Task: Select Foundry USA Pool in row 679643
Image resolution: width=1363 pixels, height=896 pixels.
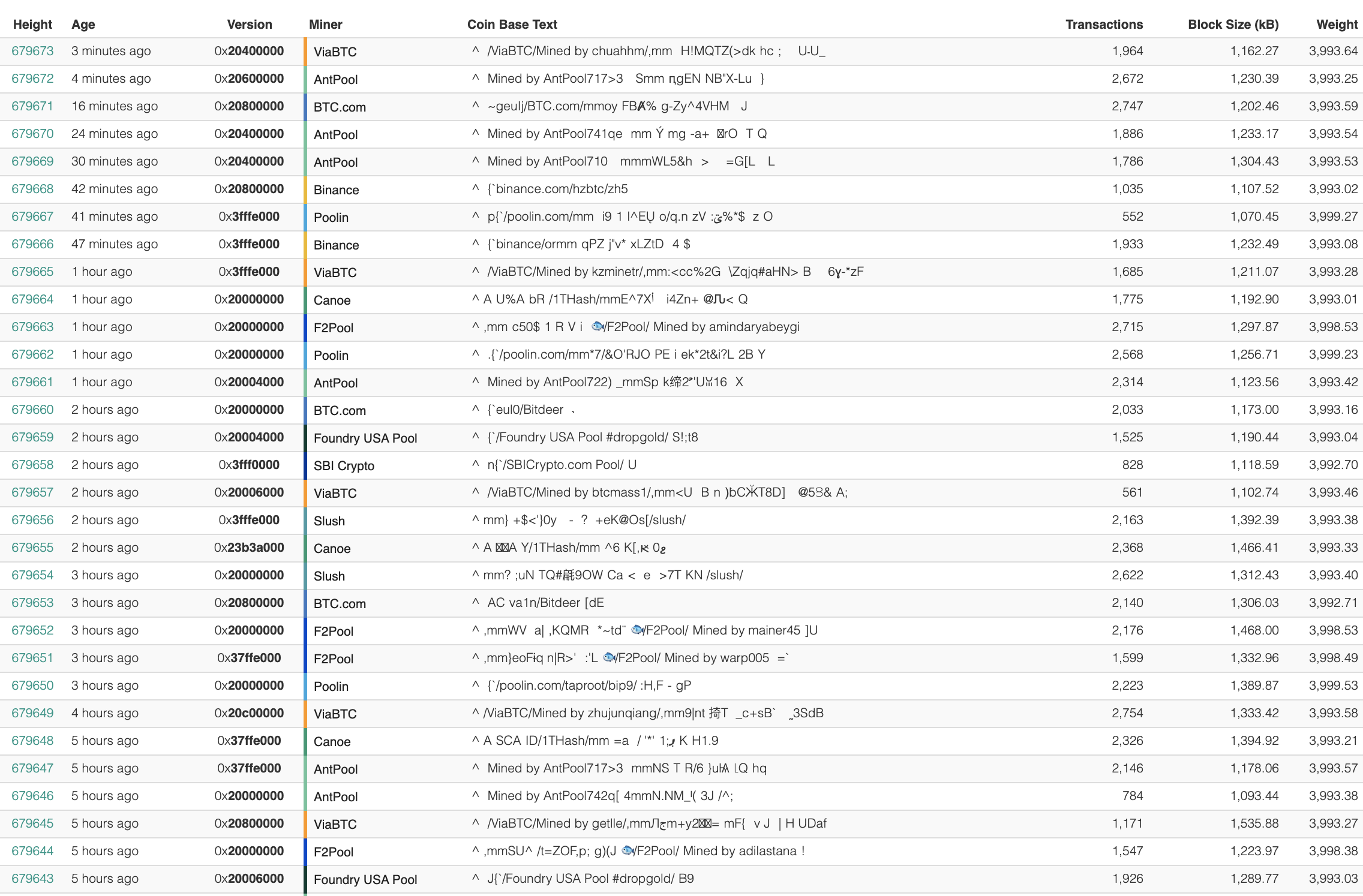Action: [365, 880]
